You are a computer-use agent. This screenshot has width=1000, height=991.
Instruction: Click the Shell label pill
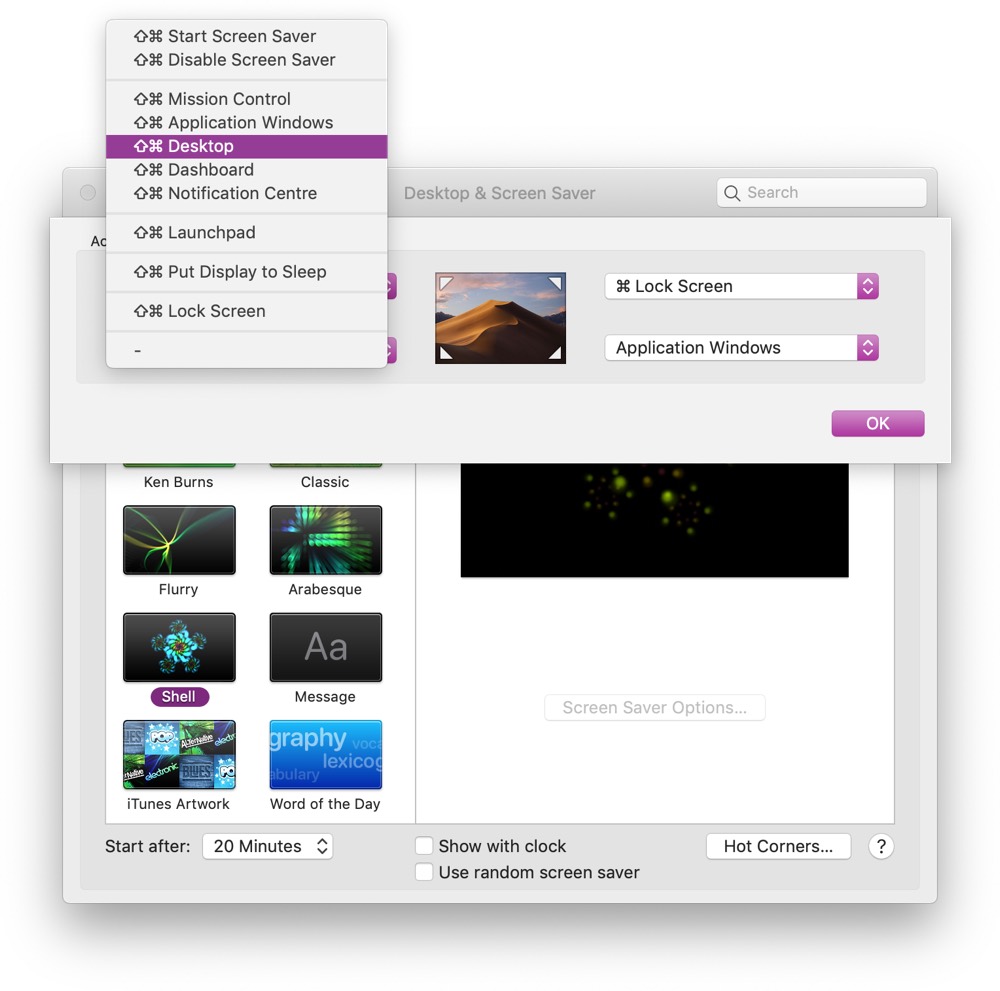click(179, 696)
